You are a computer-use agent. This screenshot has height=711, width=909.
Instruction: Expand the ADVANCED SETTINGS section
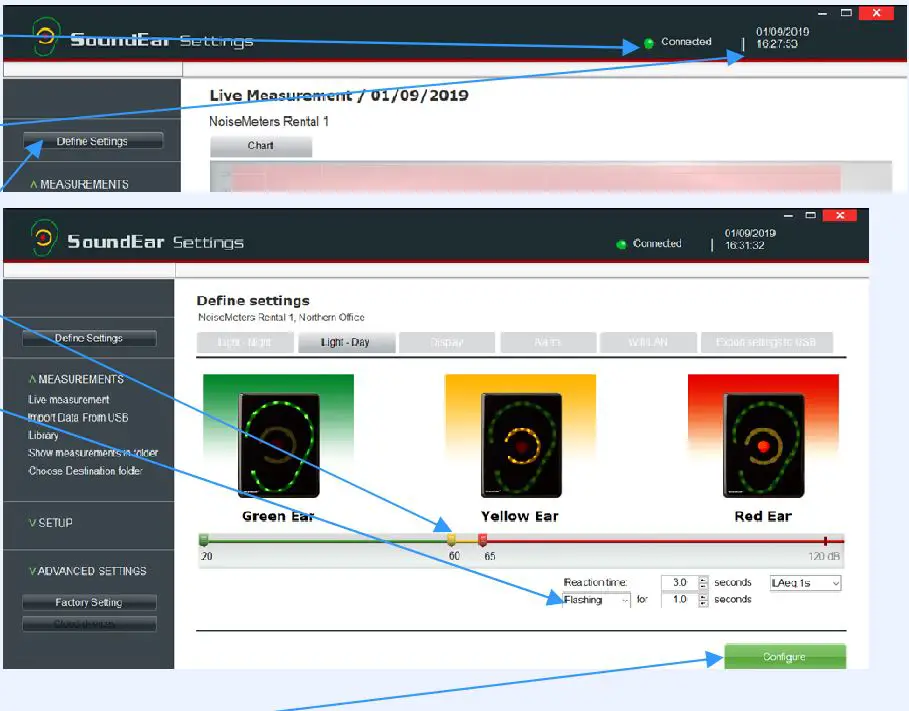88,571
